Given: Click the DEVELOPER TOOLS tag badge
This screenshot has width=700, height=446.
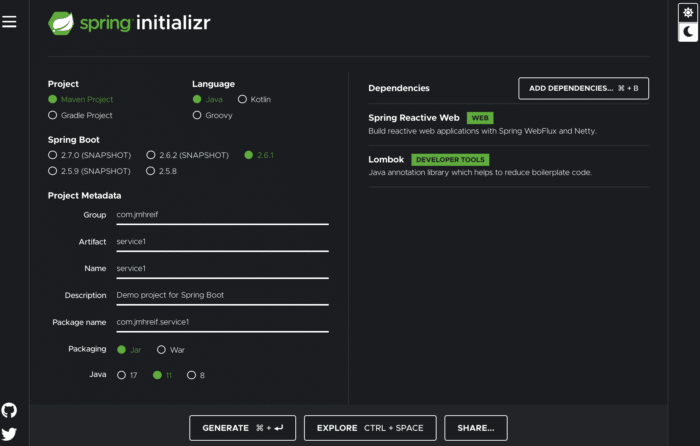Looking at the screenshot, I should [450, 159].
